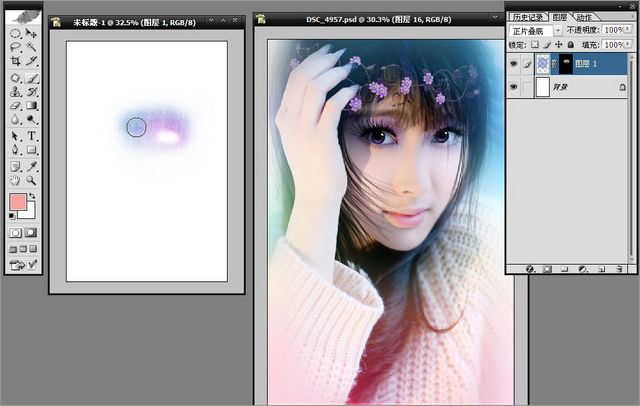Select the Clone Stamp tool
Screen dimensions: 640x406
15,92
